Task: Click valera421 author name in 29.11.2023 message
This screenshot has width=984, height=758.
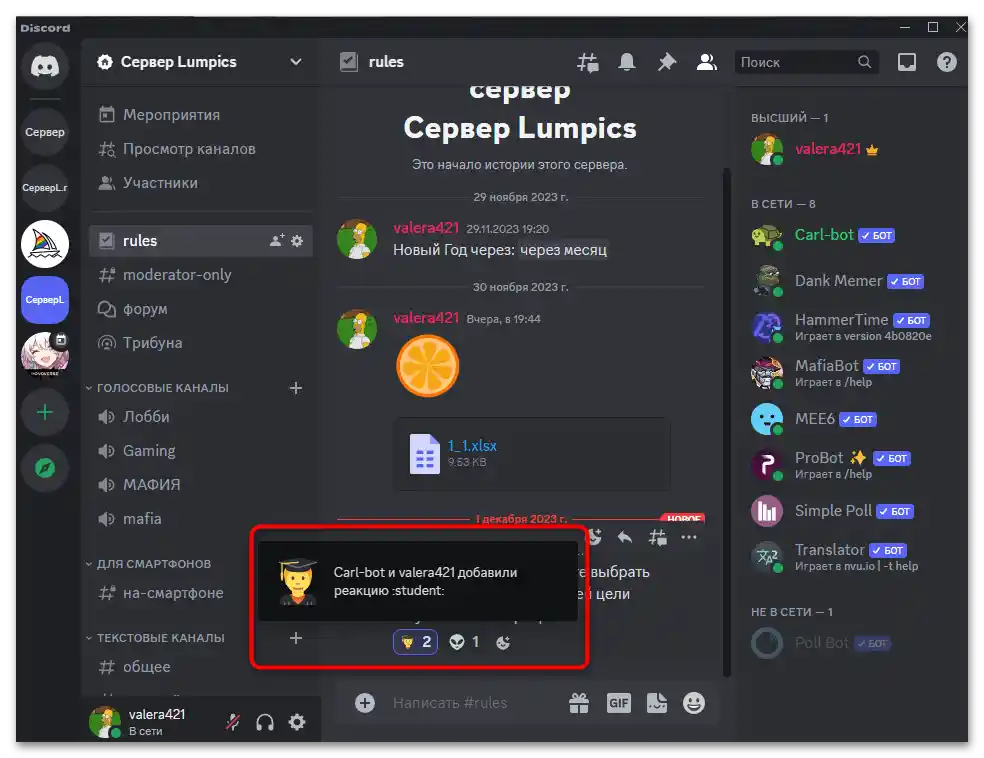Action: (426, 228)
